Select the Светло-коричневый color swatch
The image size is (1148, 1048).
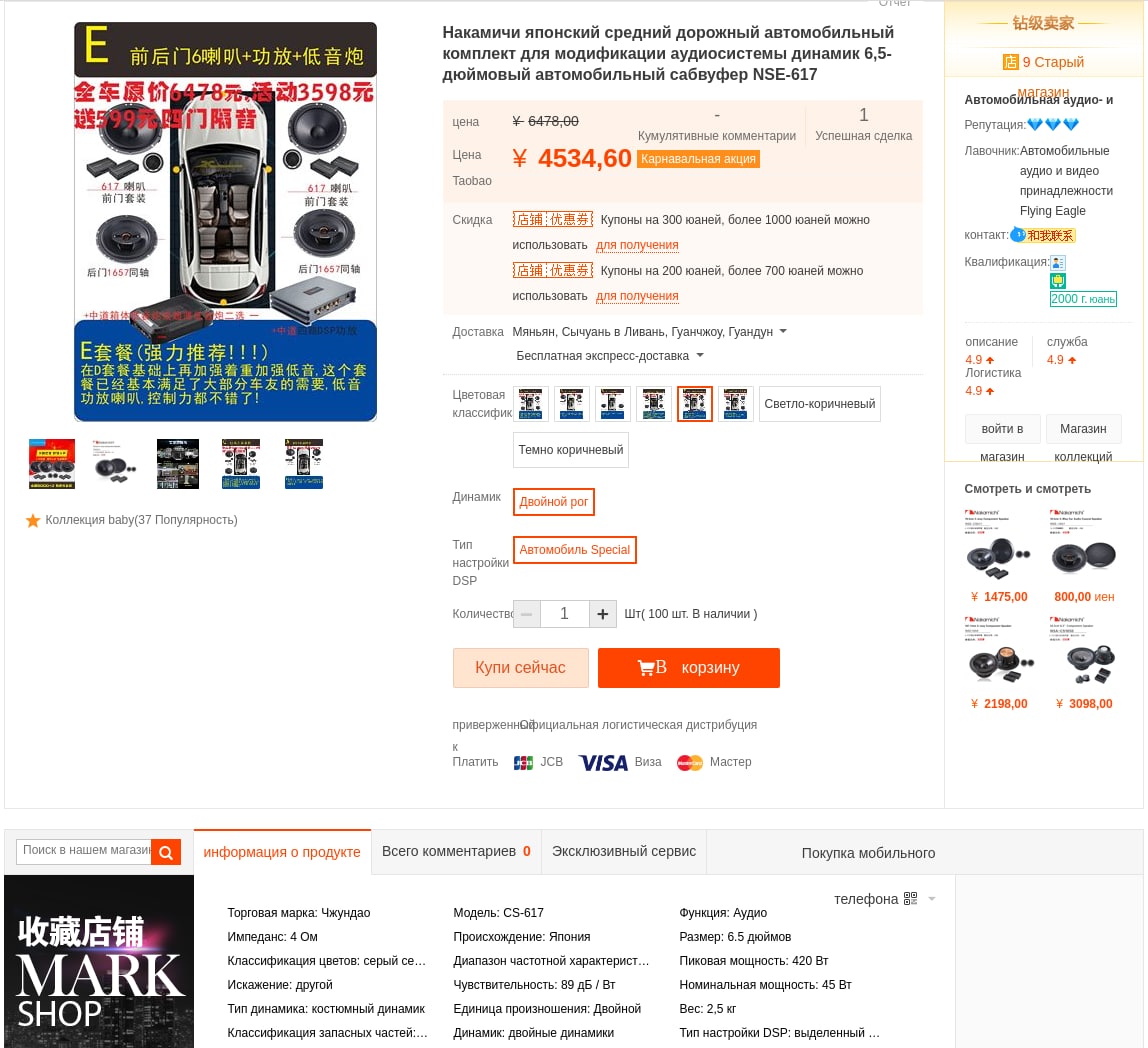pos(820,404)
